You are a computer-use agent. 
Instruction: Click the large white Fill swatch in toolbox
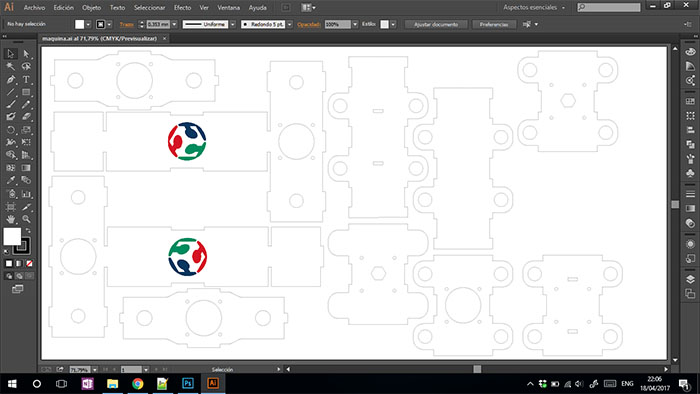click(12, 236)
